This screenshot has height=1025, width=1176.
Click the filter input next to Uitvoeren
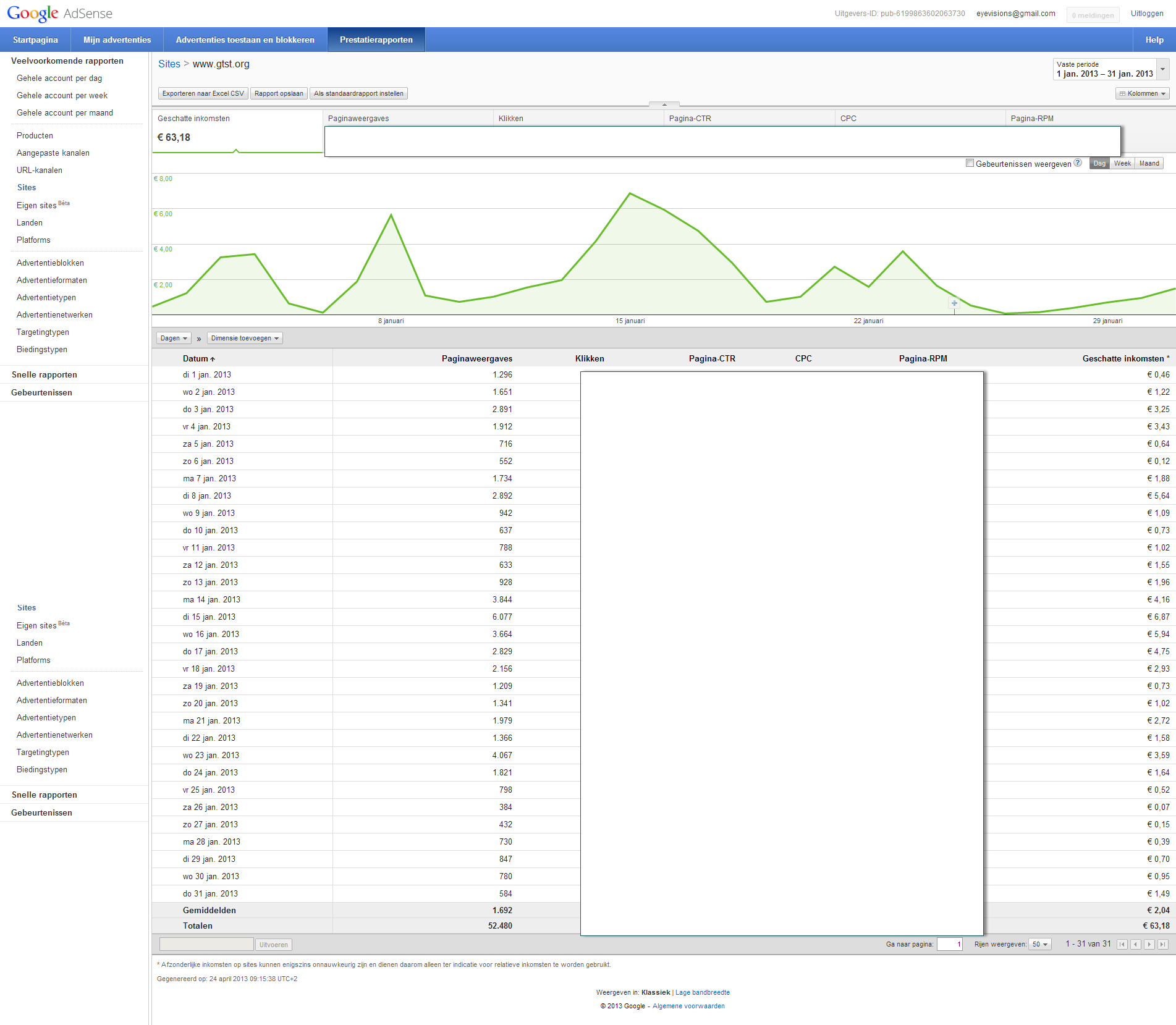[x=206, y=944]
